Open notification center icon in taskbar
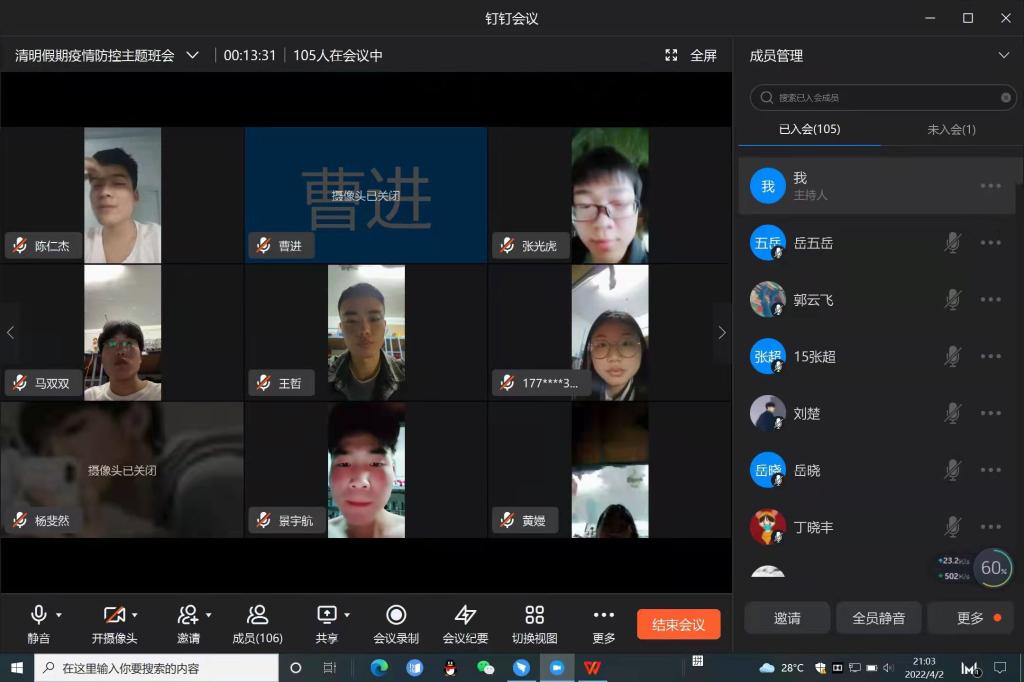Screen dimensions: 1024x682 click(1000, 668)
